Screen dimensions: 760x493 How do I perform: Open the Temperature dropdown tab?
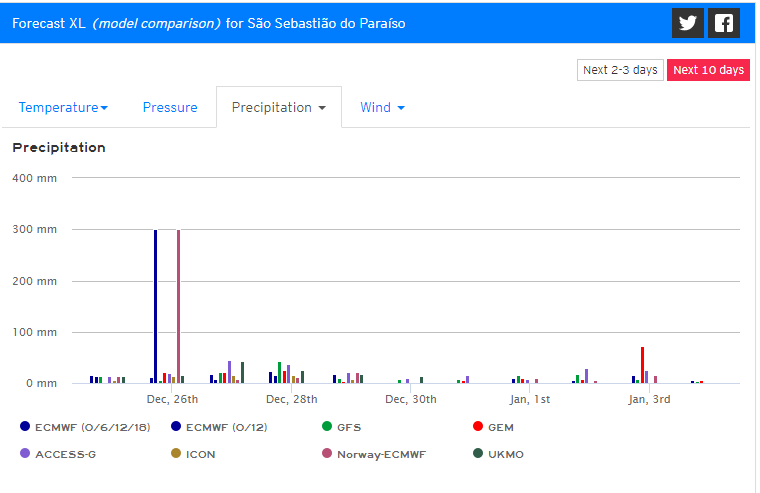coord(63,108)
